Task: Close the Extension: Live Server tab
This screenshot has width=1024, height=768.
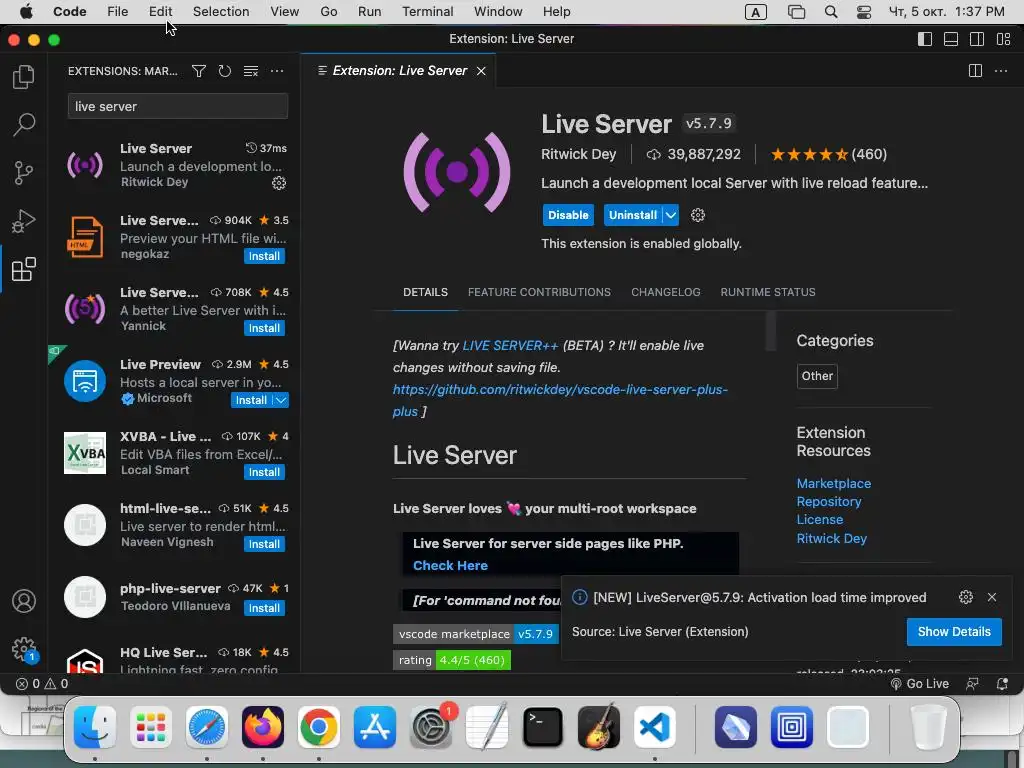Action: (481, 71)
